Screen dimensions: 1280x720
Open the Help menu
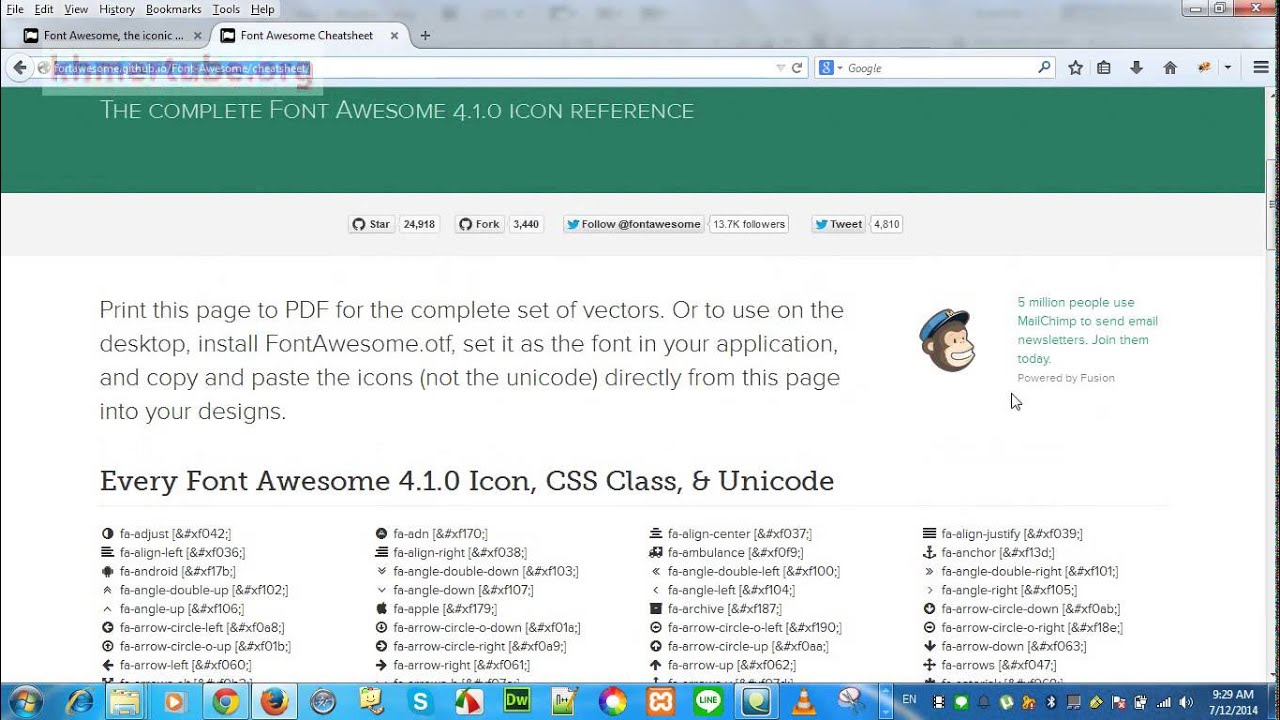click(262, 9)
